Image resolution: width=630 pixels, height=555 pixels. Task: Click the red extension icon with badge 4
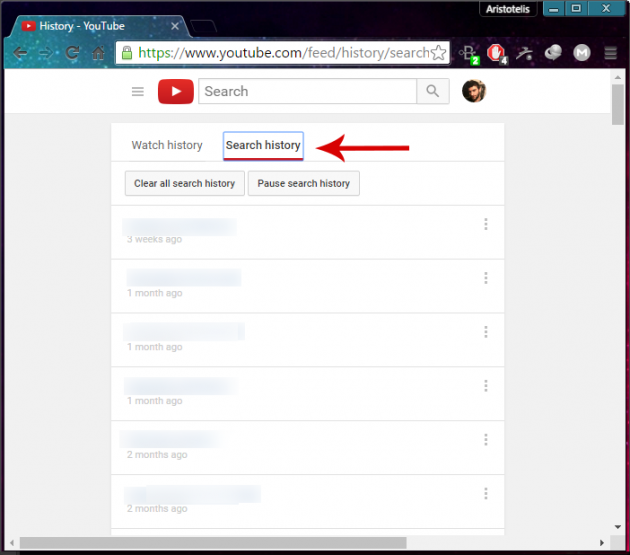click(495, 53)
